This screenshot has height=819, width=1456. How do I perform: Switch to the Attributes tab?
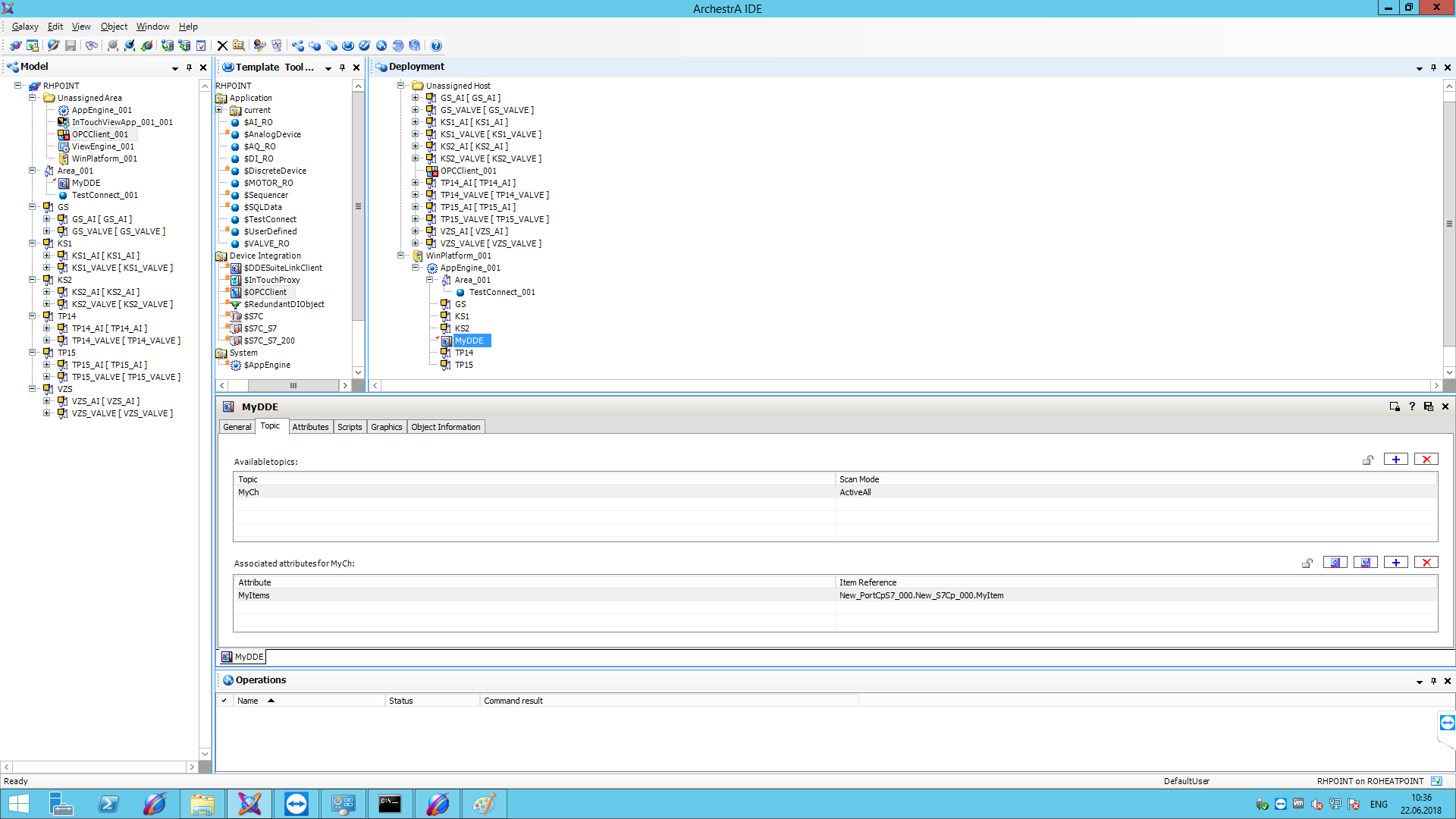tap(310, 427)
